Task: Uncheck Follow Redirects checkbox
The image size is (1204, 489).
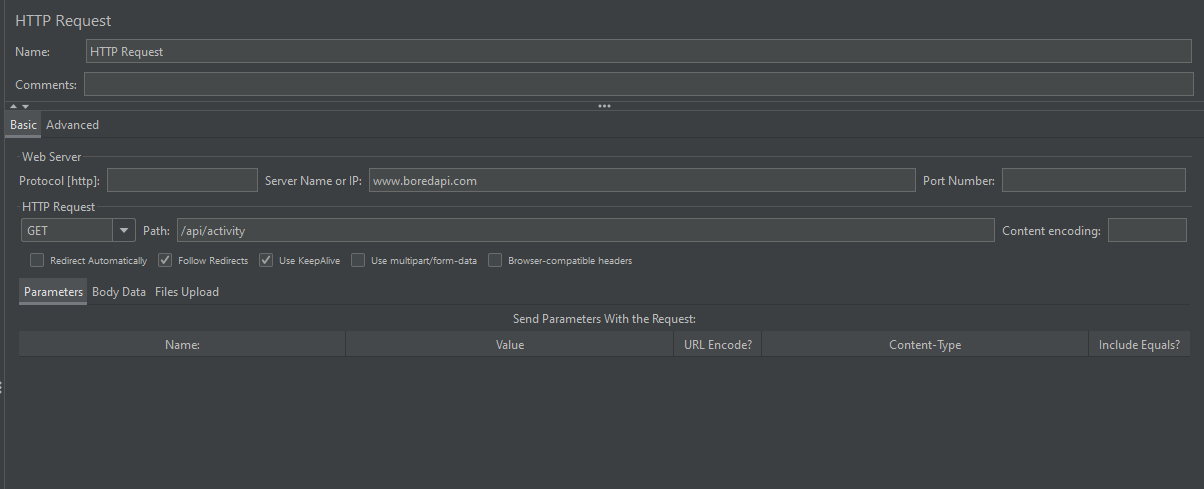Action: click(165, 260)
